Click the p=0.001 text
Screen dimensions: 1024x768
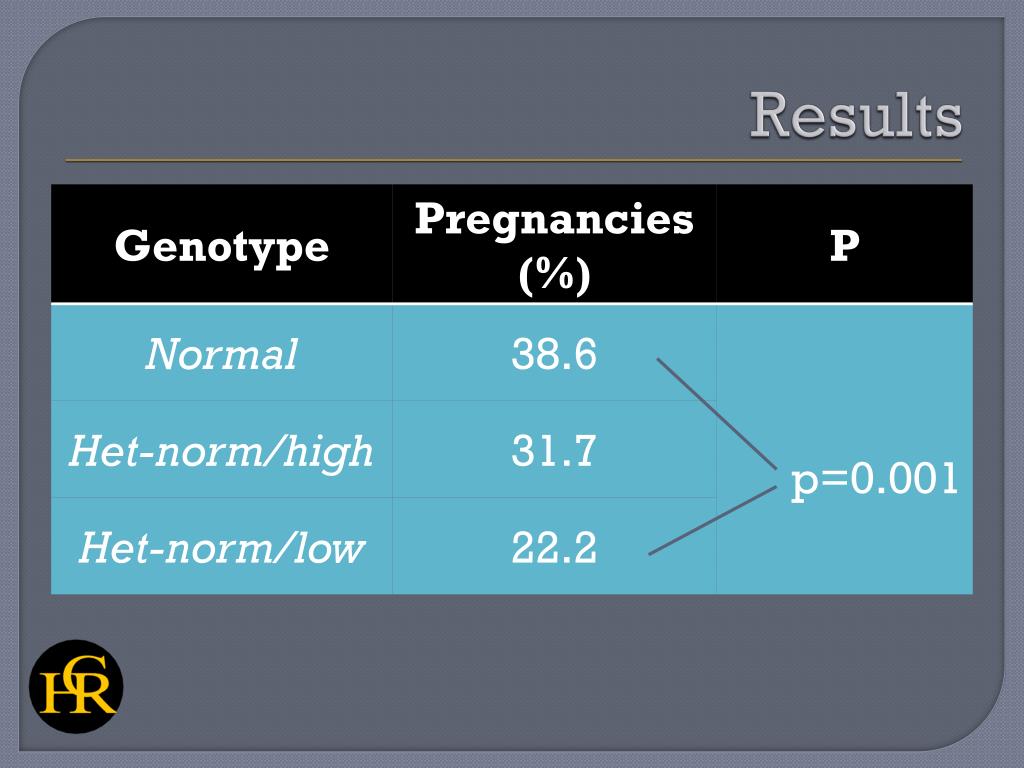874,479
